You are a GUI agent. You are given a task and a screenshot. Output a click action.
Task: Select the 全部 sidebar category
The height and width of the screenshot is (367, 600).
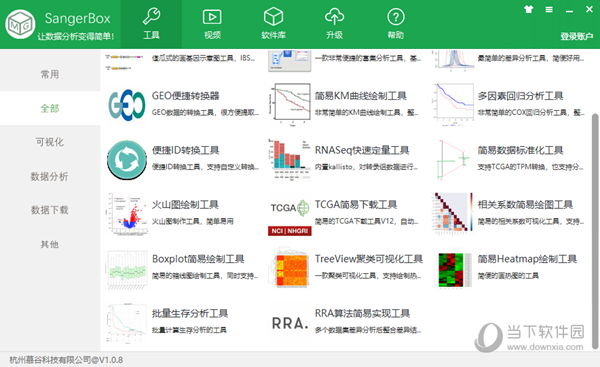point(50,108)
